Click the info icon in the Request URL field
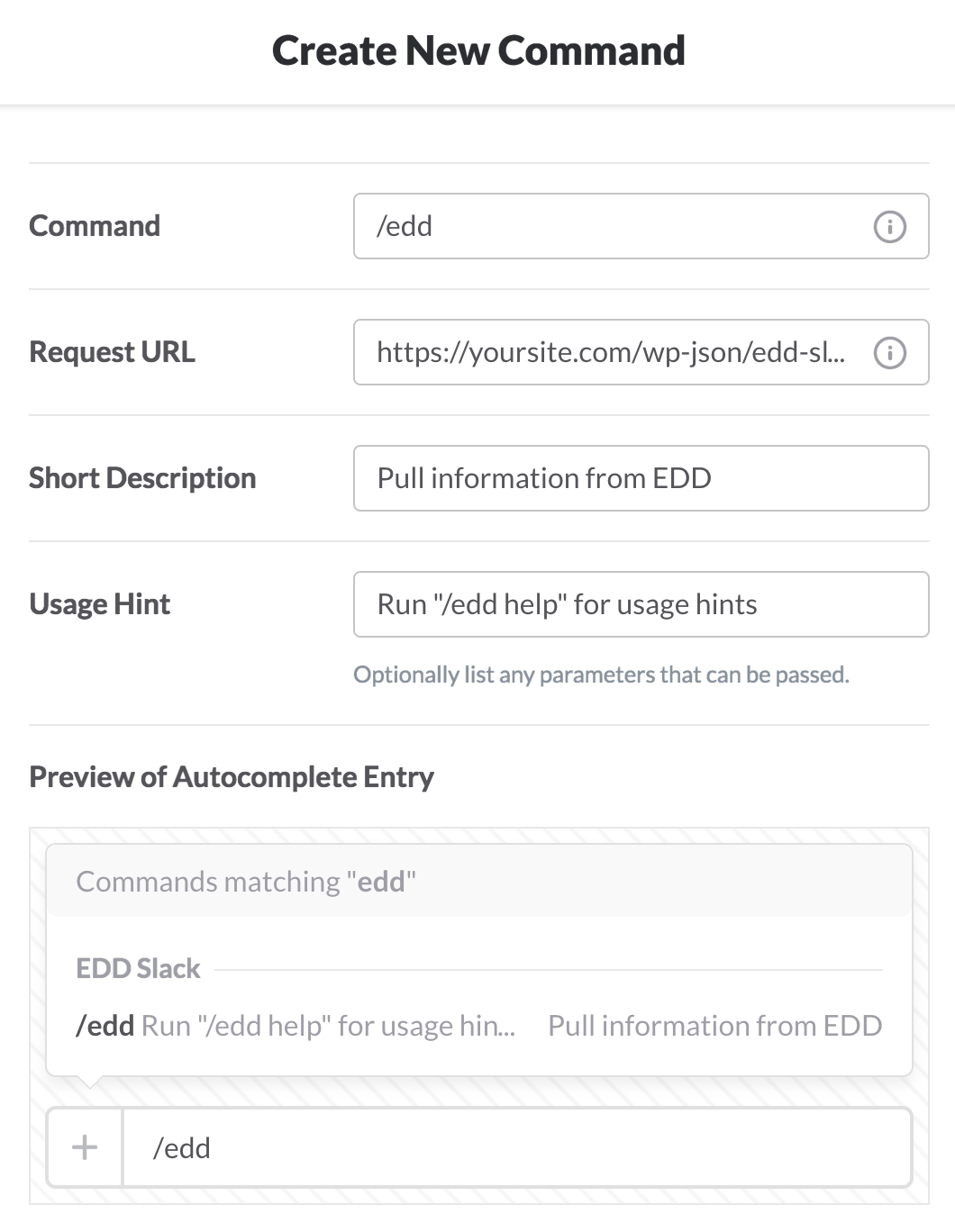This screenshot has height=1232, width=955. (889, 353)
